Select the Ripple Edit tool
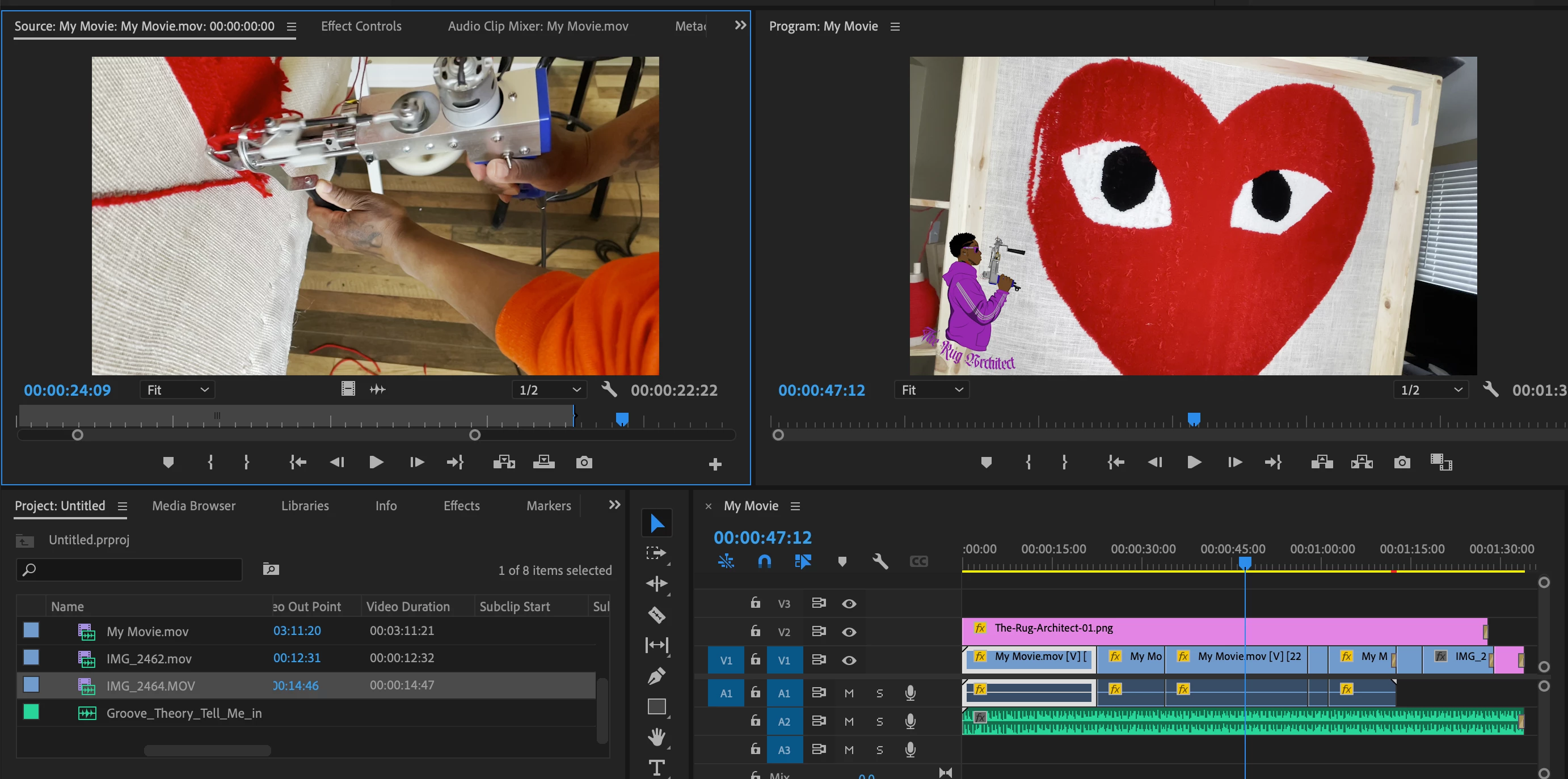The width and height of the screenshot is (1568, 779). tap(657, 584)
